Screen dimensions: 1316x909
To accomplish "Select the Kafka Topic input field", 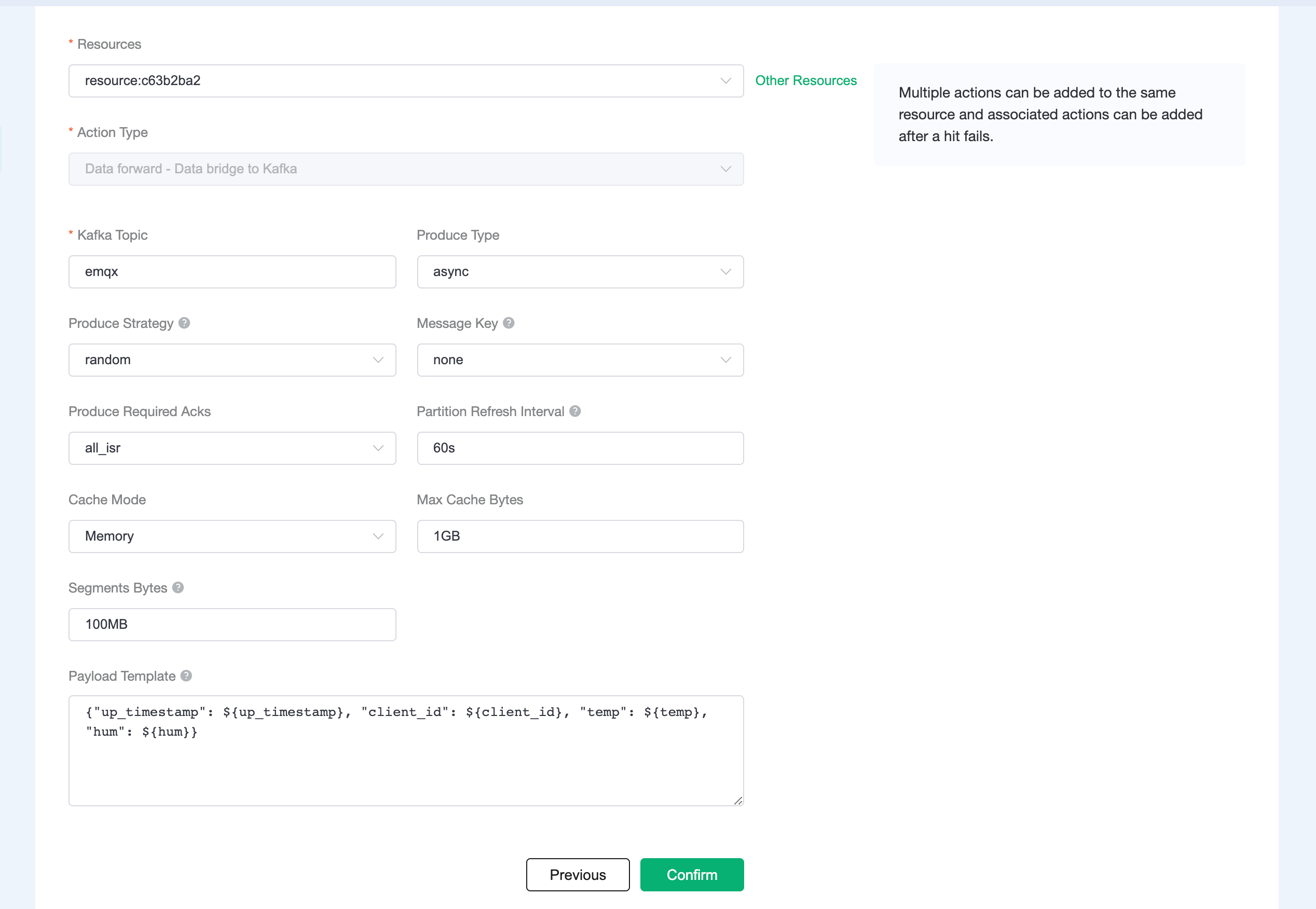I will pyautogui.click(x=232, y=271).
